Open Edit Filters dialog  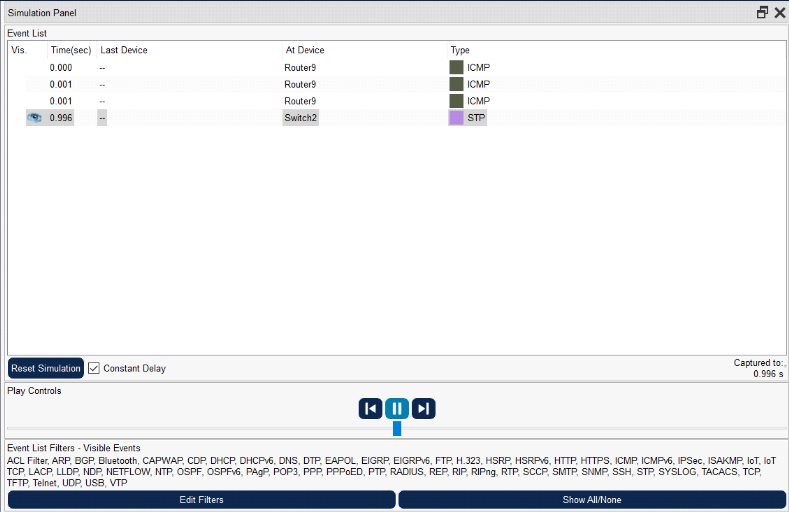[x=201, y=499]
